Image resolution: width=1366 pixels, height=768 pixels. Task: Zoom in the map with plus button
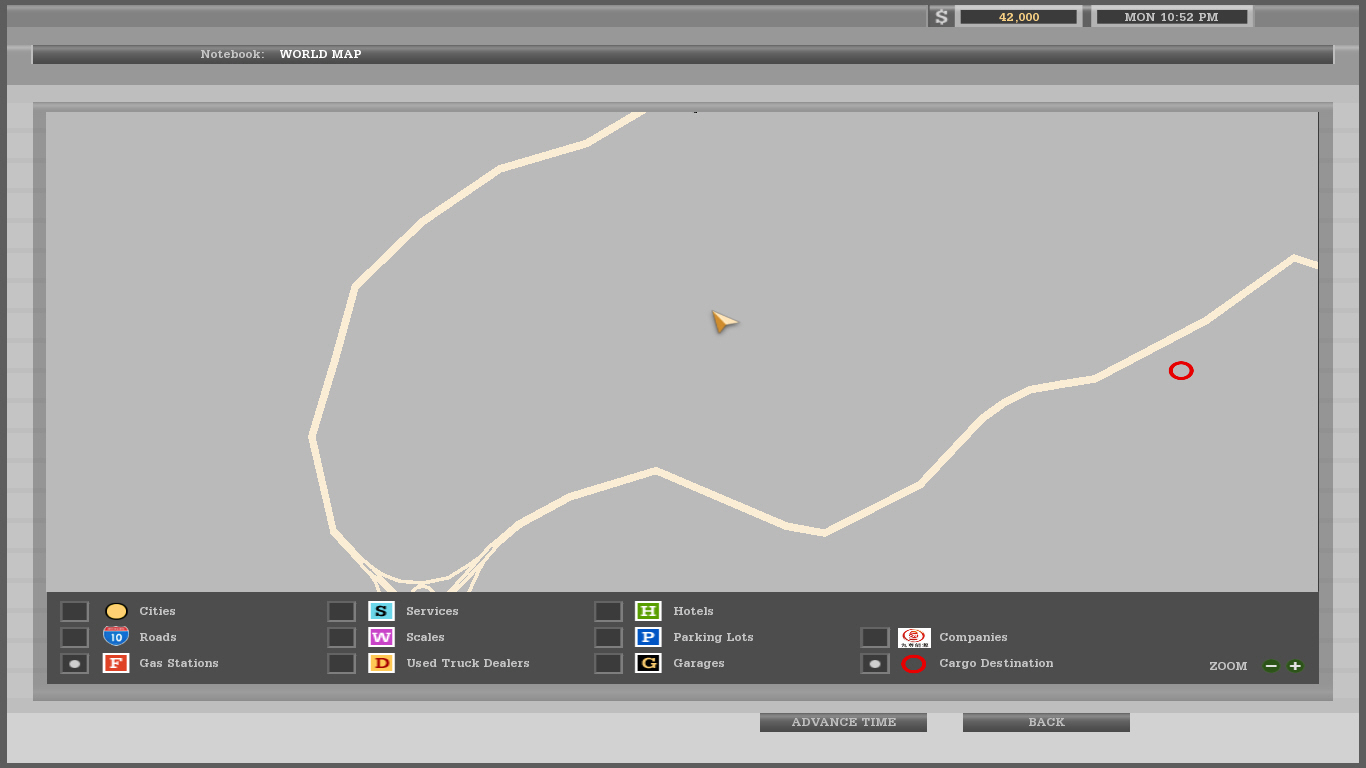coord(1295,666)
